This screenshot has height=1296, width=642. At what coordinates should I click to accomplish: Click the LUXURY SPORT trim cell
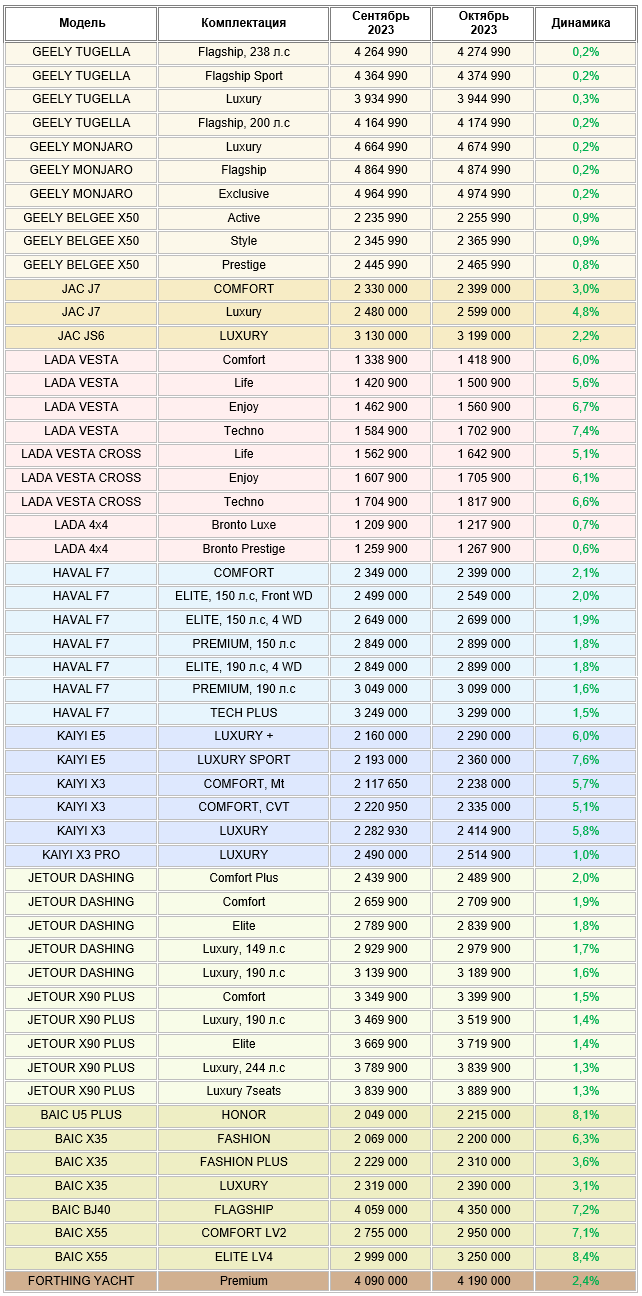pos(243,760)
